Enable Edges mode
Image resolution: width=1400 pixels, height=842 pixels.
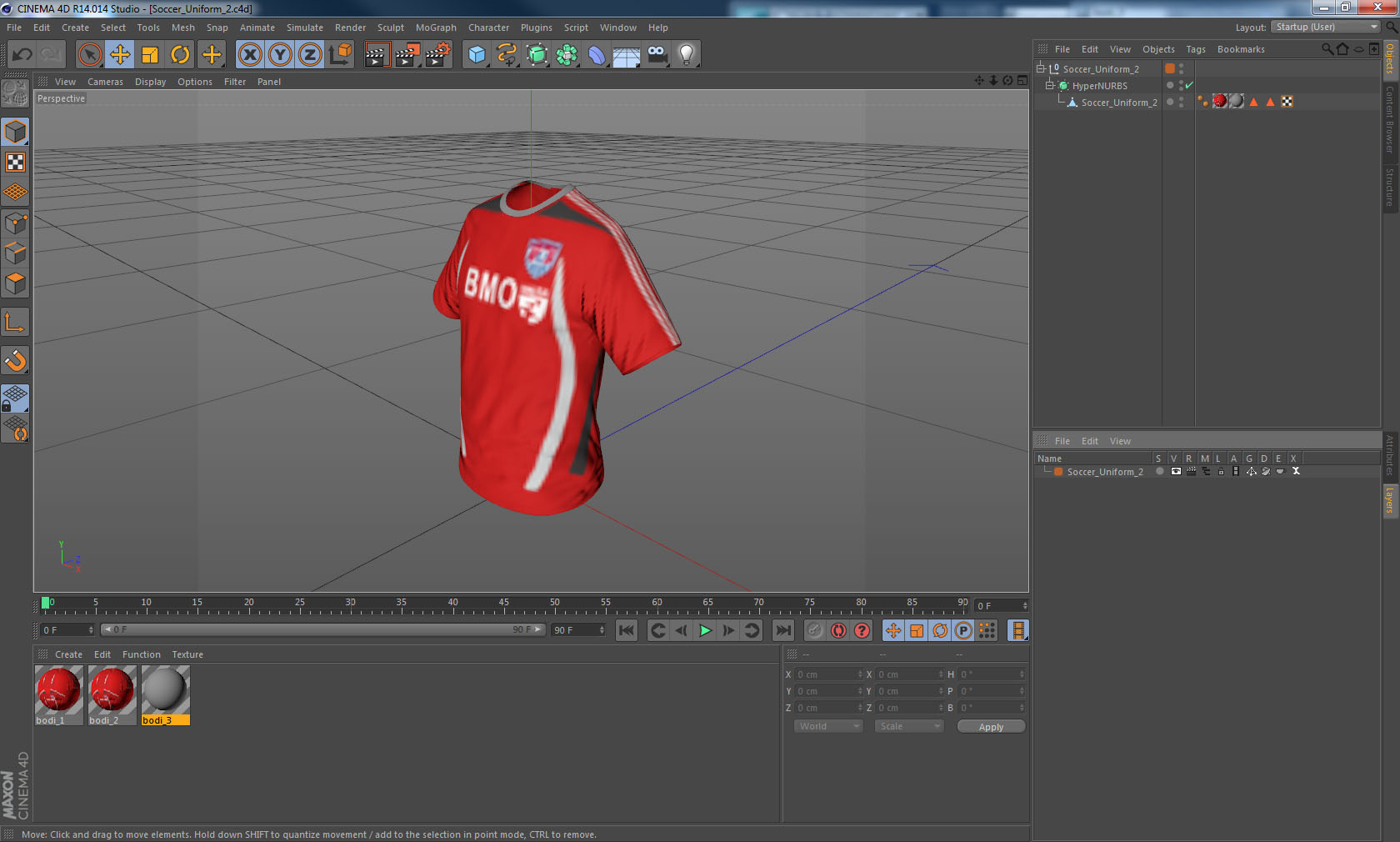(x=15, y=253)
